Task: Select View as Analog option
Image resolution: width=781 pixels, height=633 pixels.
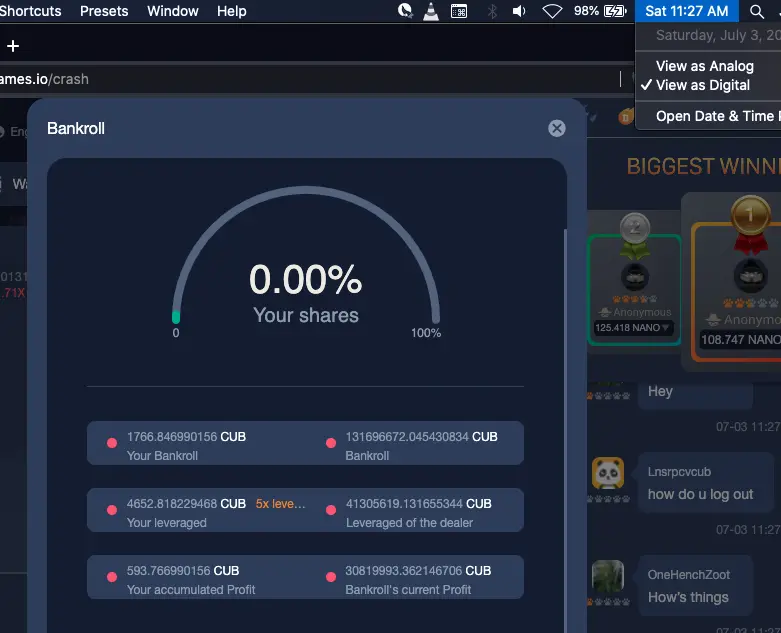Action: coord(704,66)
